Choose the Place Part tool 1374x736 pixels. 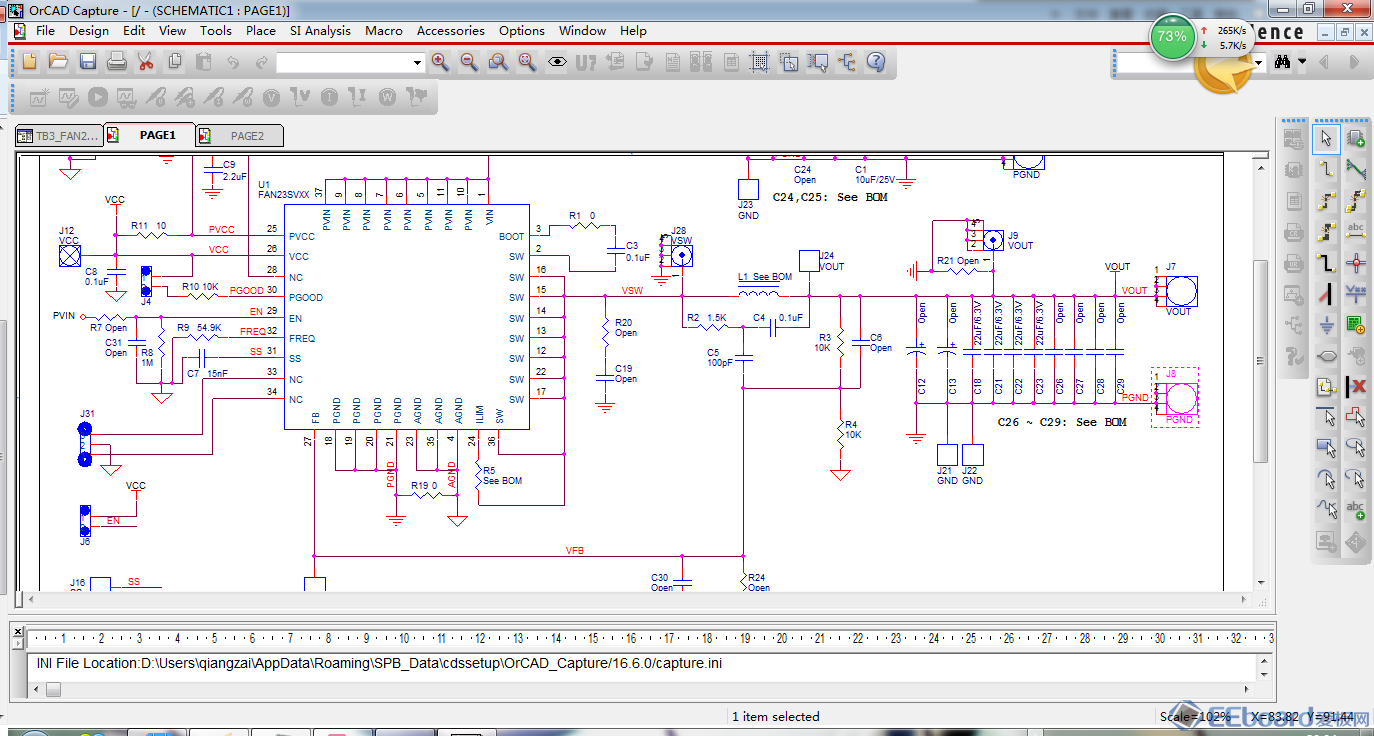click(x=1356, y=138)
